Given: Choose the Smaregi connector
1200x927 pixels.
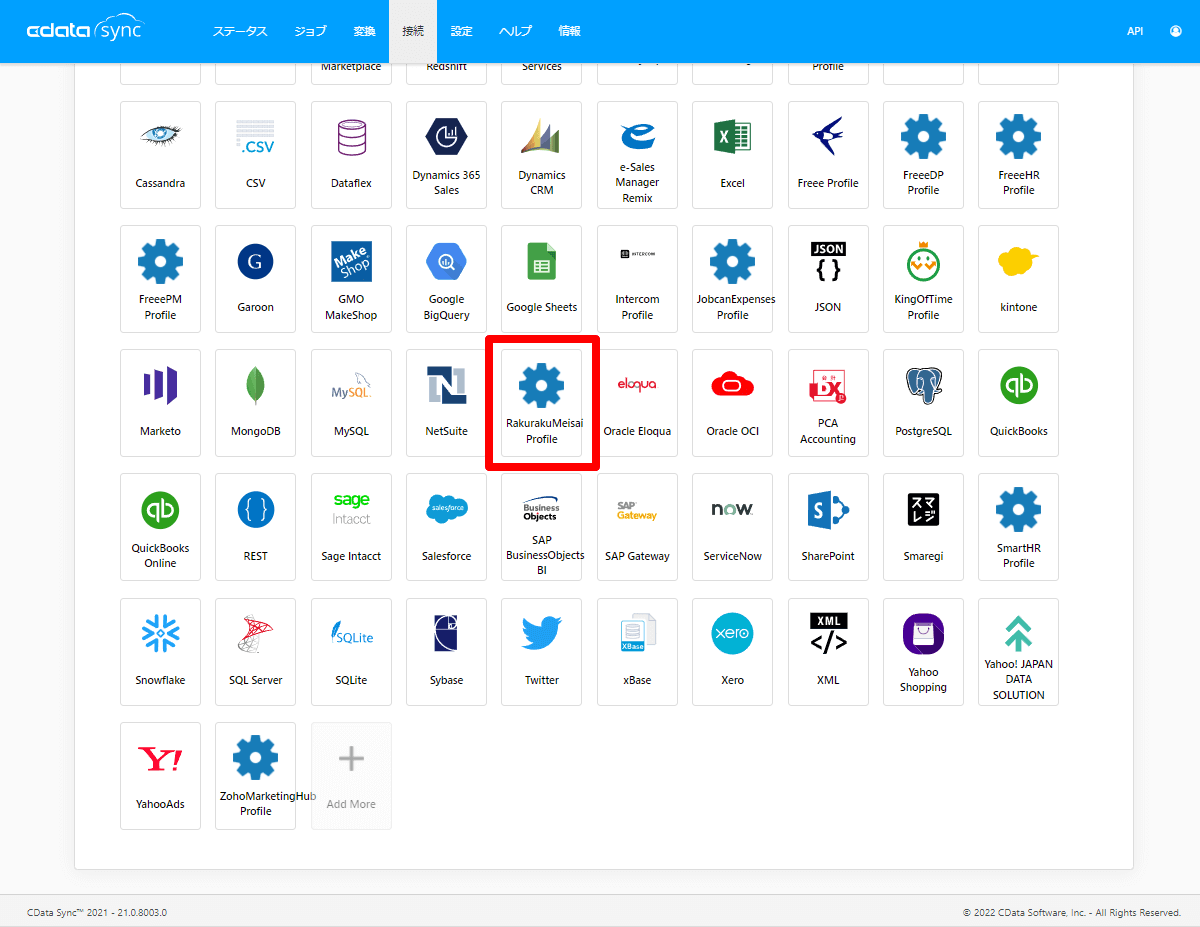Looking at the screenshot, I should 923,527.
